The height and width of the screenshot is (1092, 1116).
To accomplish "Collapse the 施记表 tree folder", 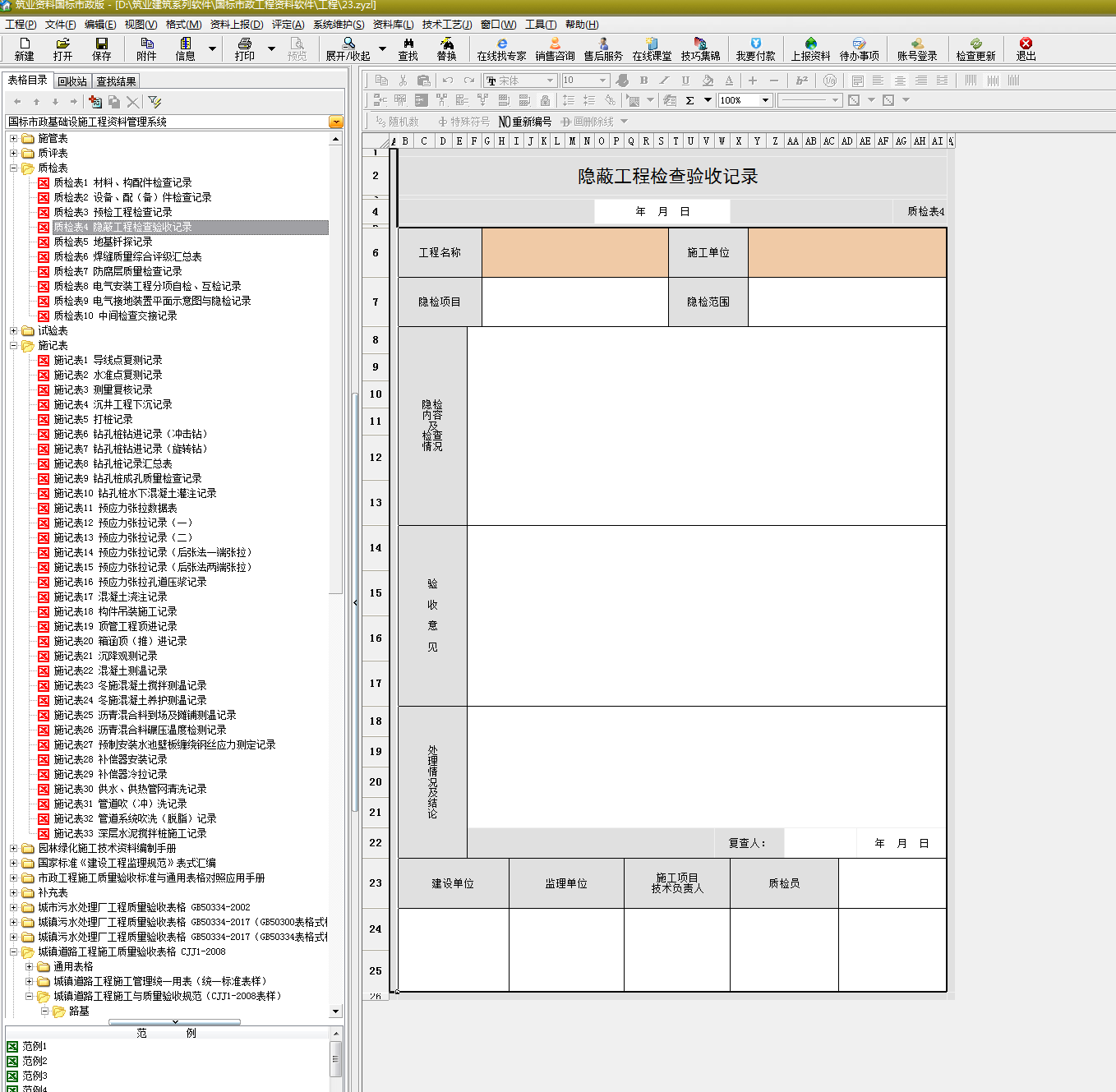I will click(13, 345).
